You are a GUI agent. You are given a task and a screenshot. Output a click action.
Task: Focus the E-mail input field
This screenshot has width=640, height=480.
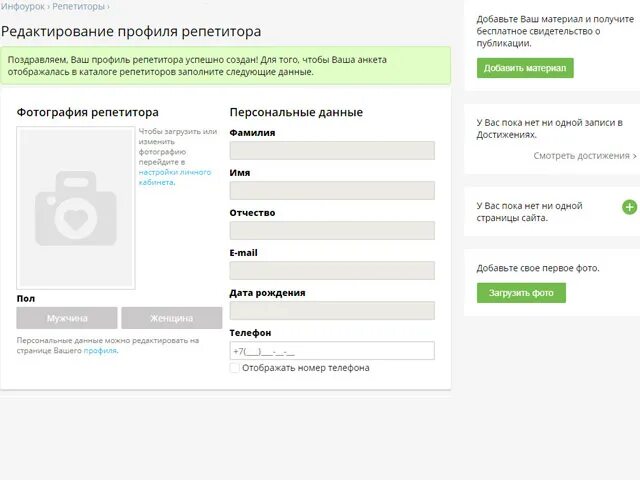coord(331,271)
